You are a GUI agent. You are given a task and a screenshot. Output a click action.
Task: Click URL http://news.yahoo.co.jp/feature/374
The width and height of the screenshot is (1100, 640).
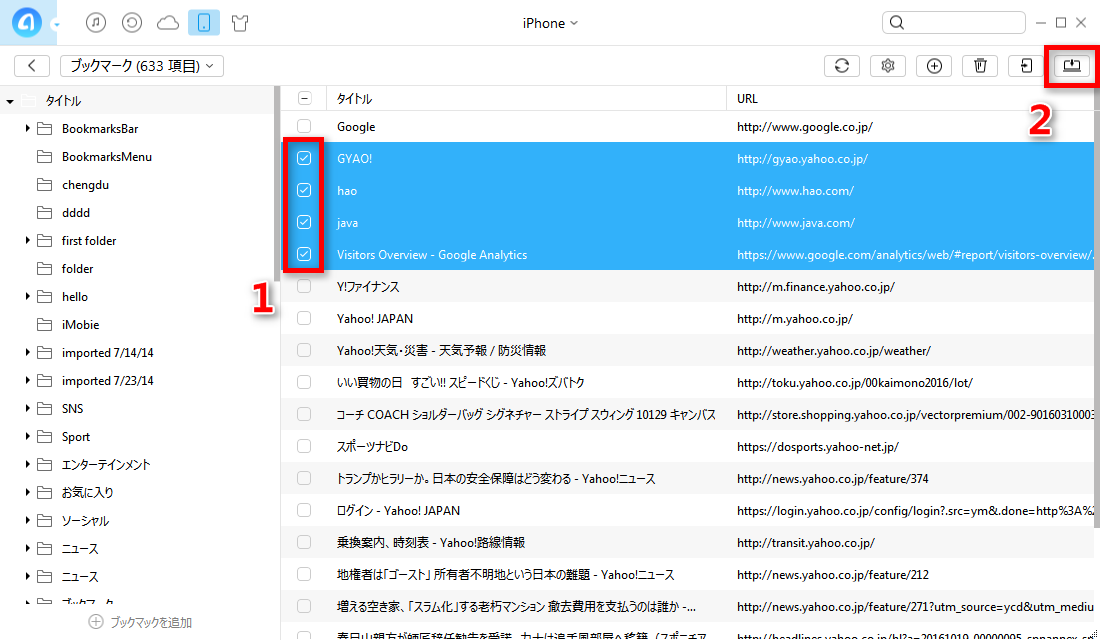click(832, 479)
